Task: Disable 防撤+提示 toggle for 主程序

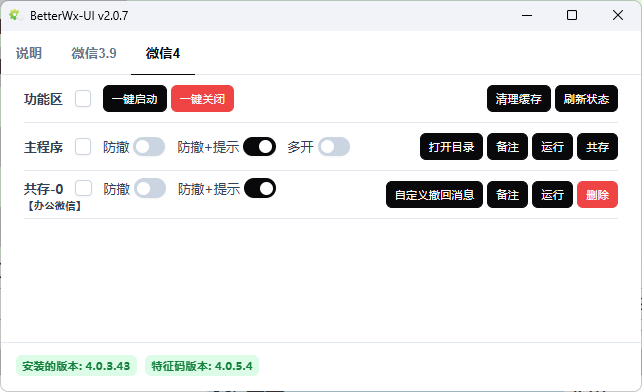Action: (259, 147)
